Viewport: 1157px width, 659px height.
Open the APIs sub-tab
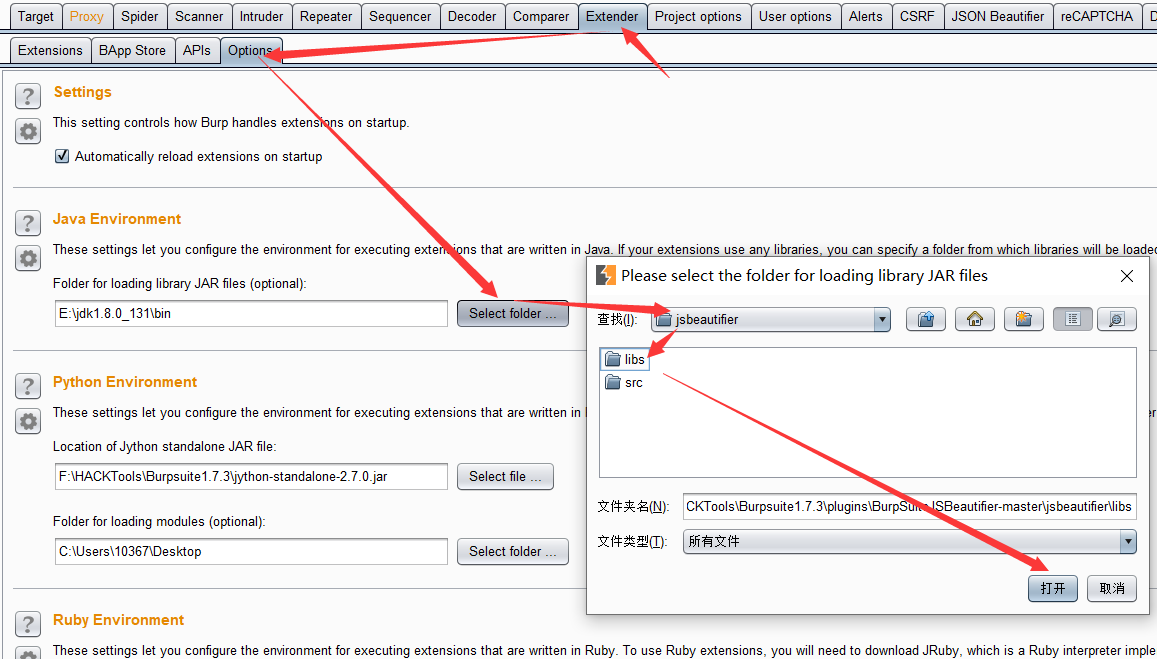pyautogui.click(x=197, y=50)
